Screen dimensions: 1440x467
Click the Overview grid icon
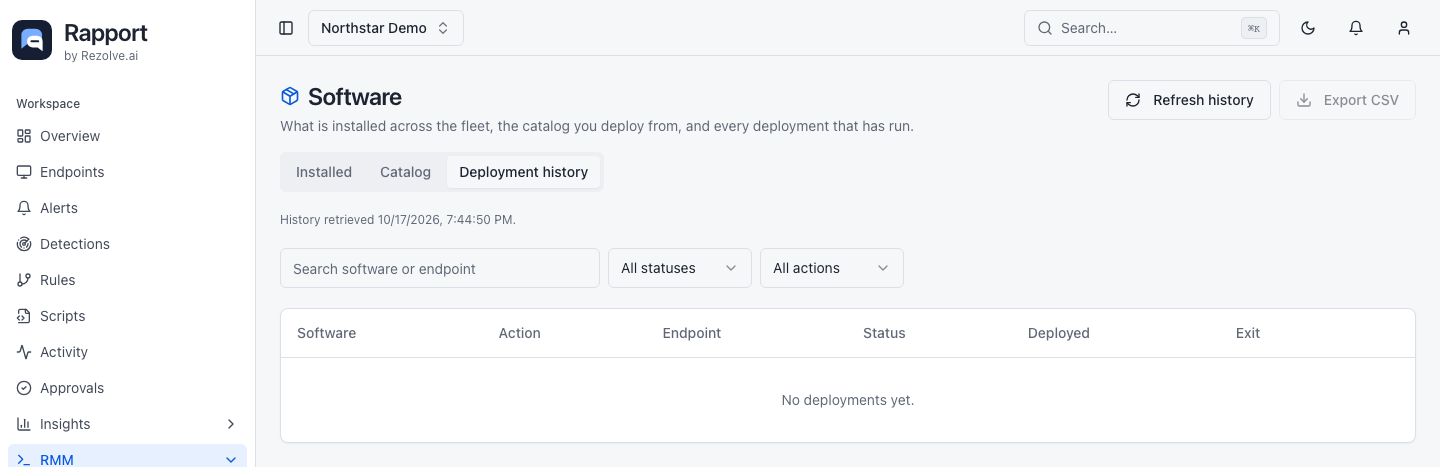pos(24,136)
